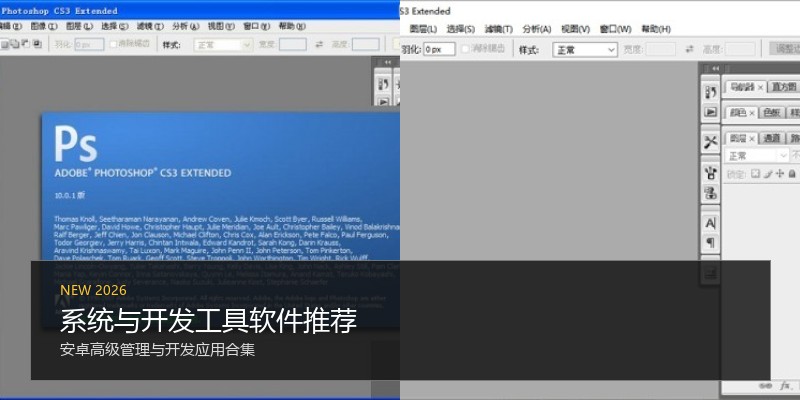The image size is (800, 400).
Task: Open 视图(V) menu in right window
Action: [x=576, y=29]
